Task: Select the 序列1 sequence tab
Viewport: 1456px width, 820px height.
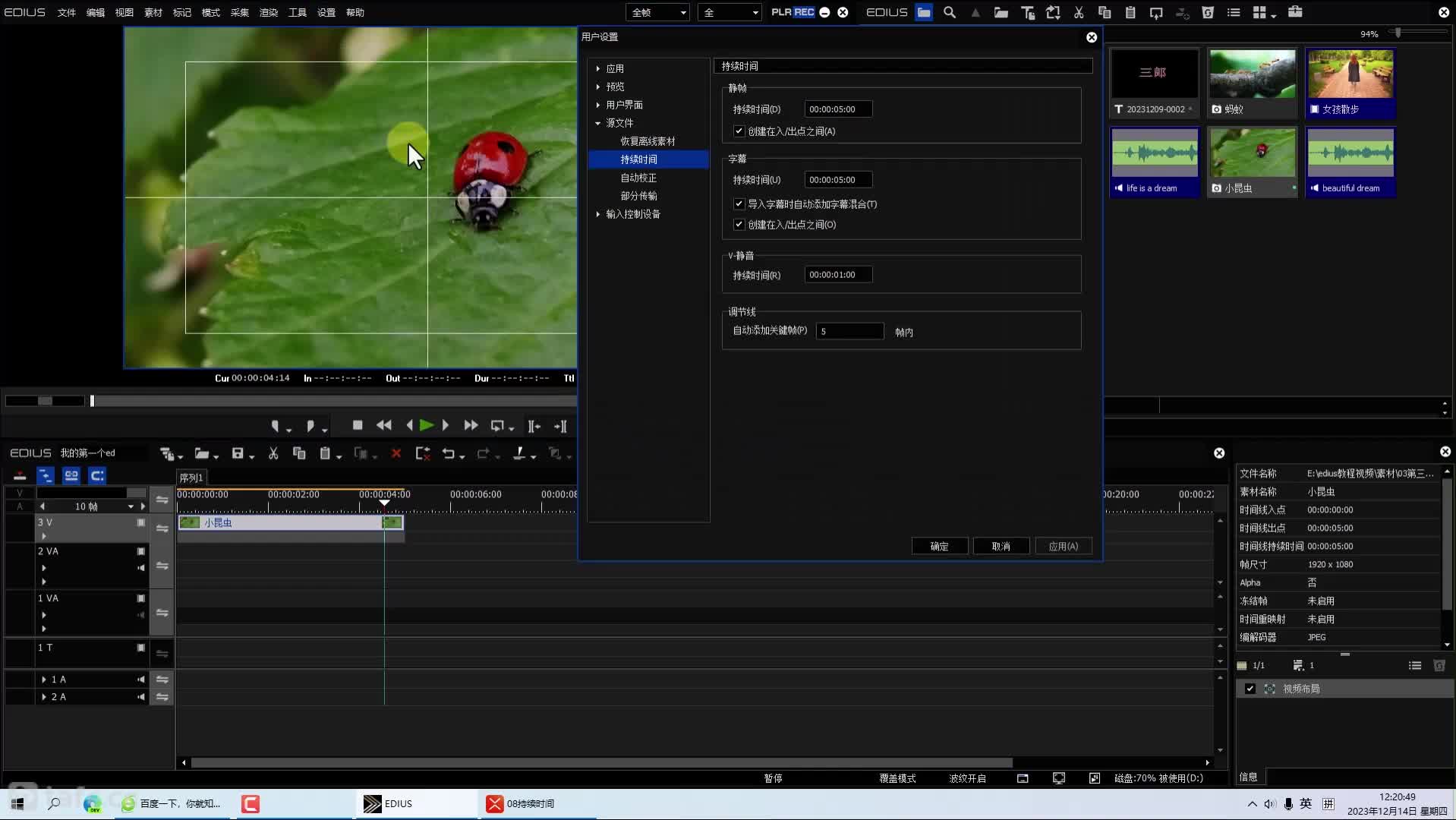Action: [191, 478]
